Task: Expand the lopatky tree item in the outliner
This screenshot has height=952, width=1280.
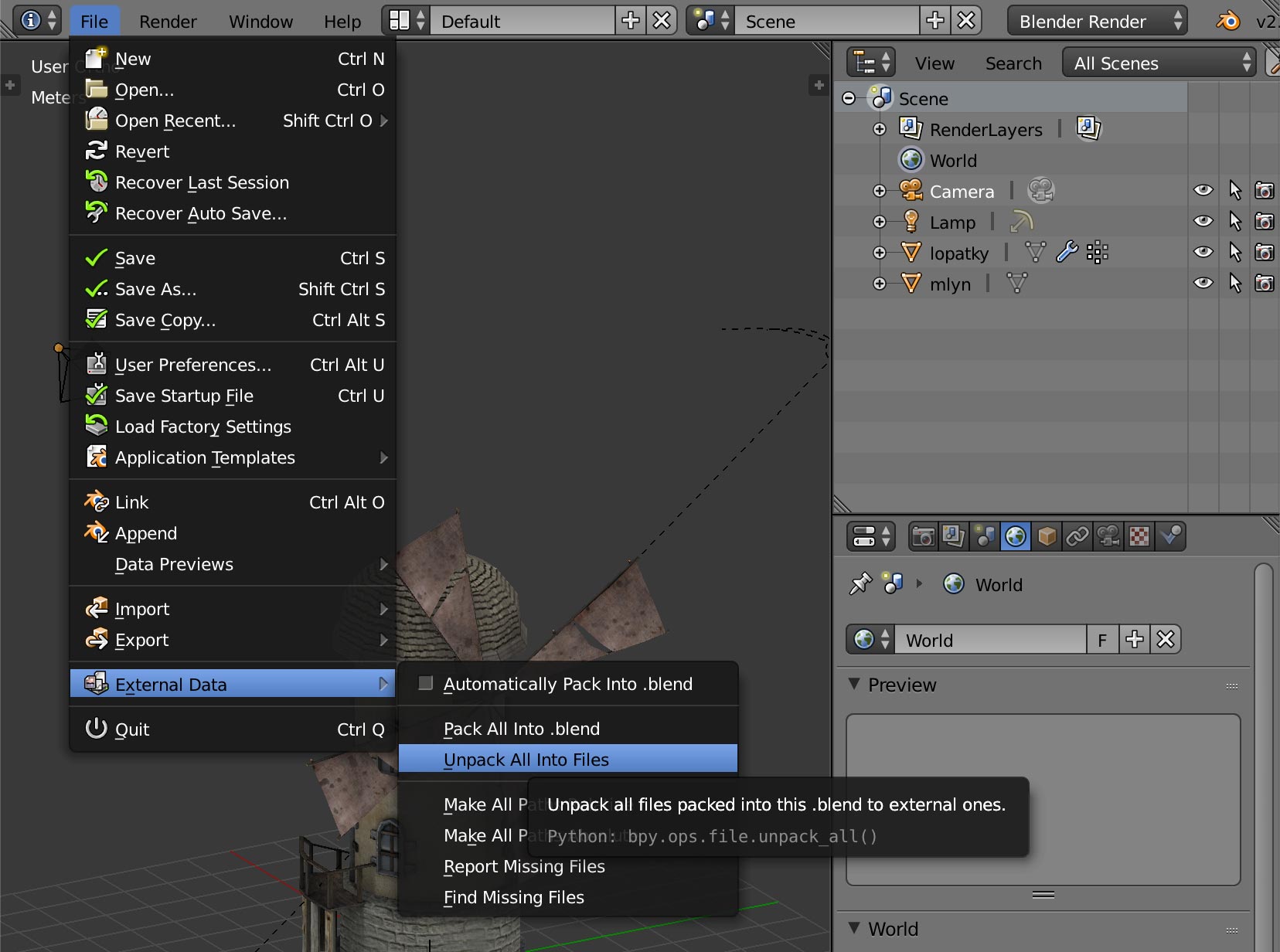Action: (x=880, y=253)
